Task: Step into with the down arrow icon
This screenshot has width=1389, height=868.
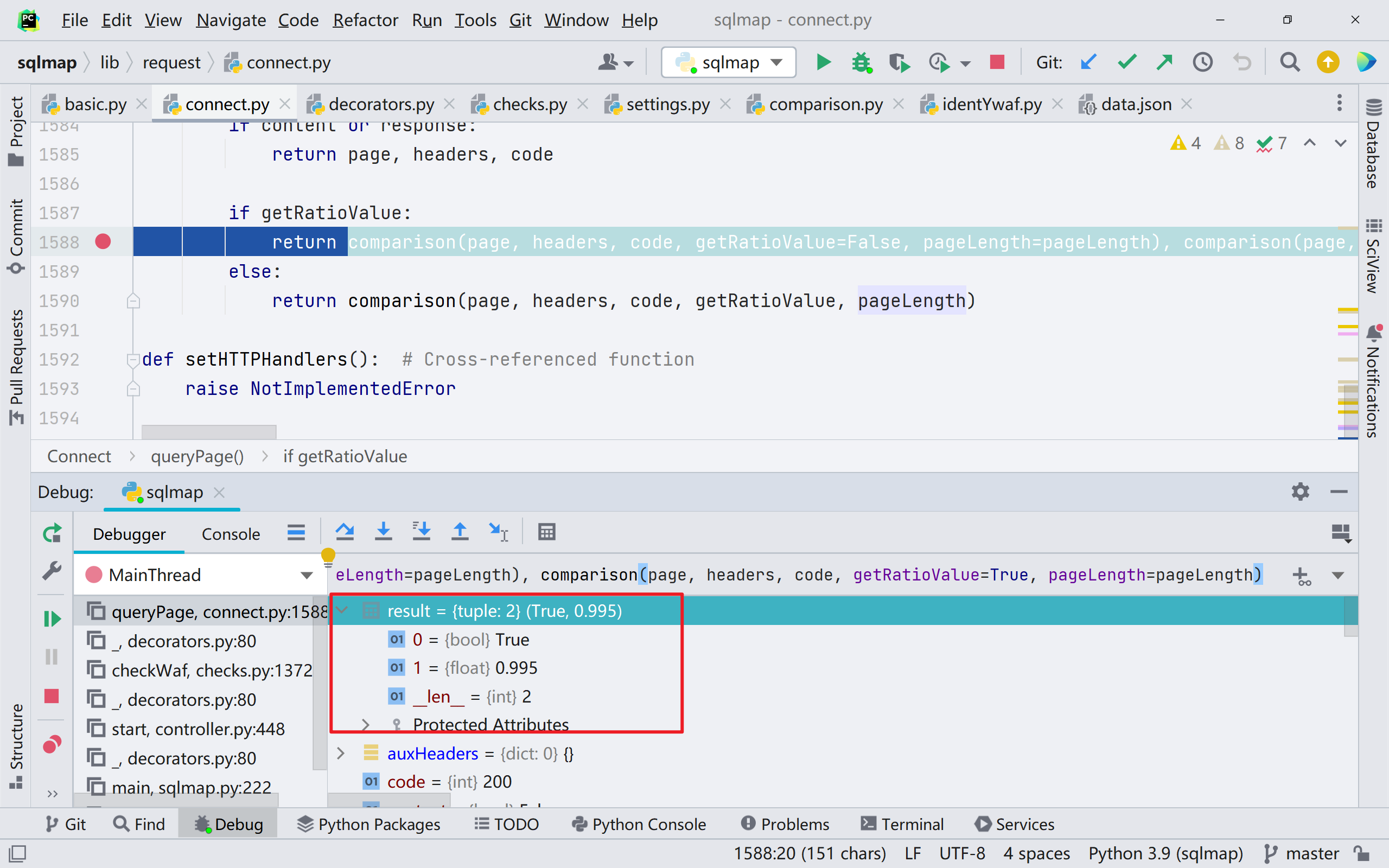Action: pos(383,532)
